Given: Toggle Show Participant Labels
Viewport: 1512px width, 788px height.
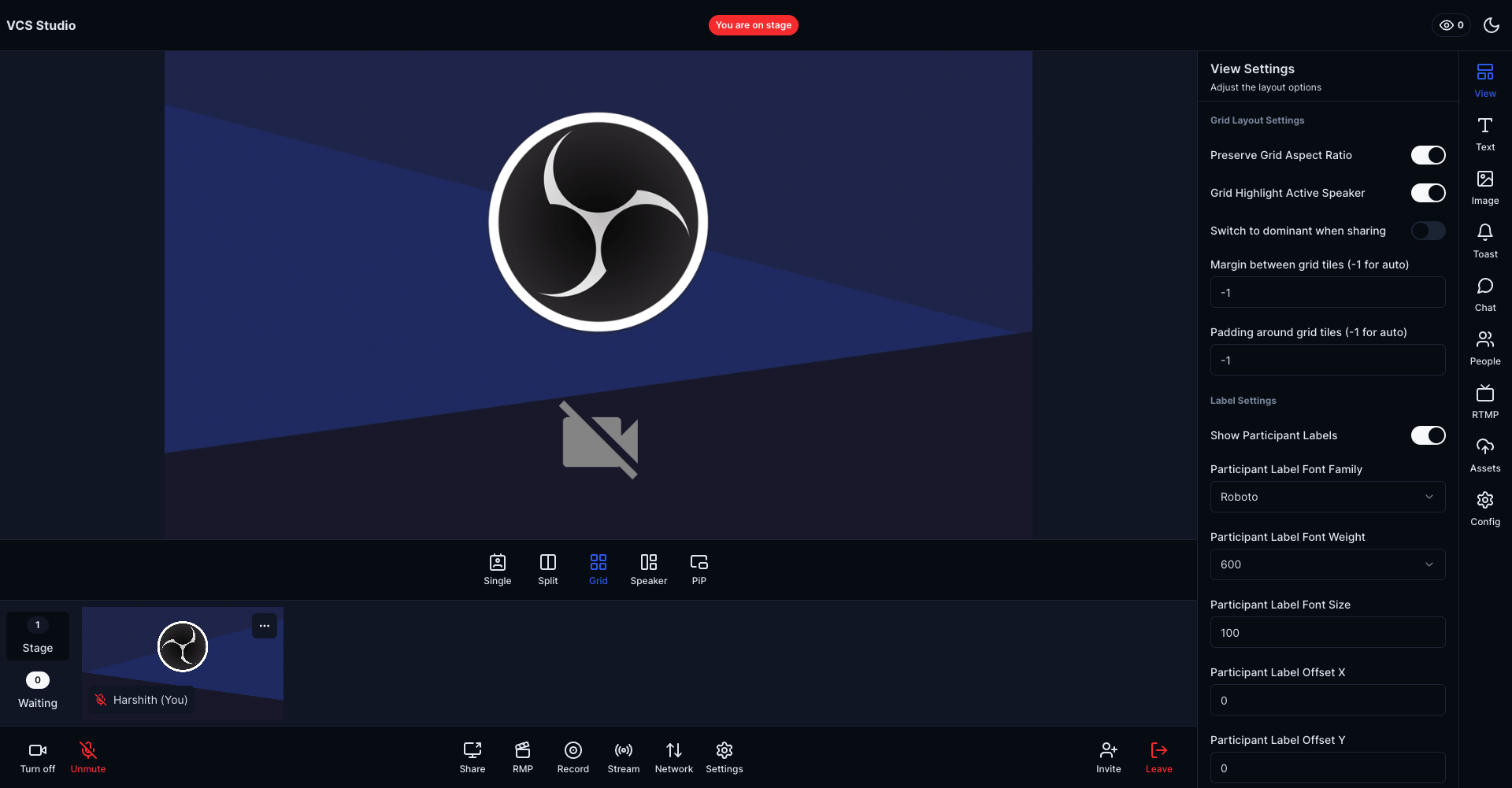Looking at the screenshot, I should coord(1428,435).
